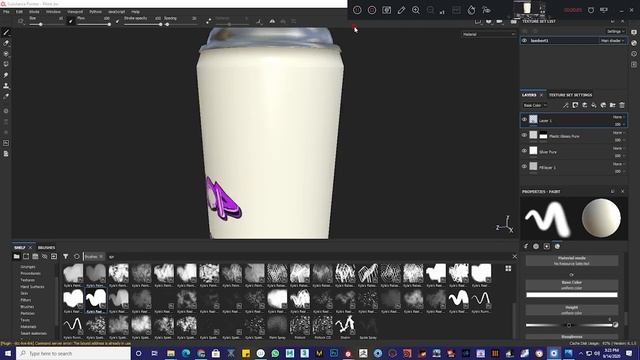
Task: Click the symmetry icon in top toolbar
Action: 272,21
